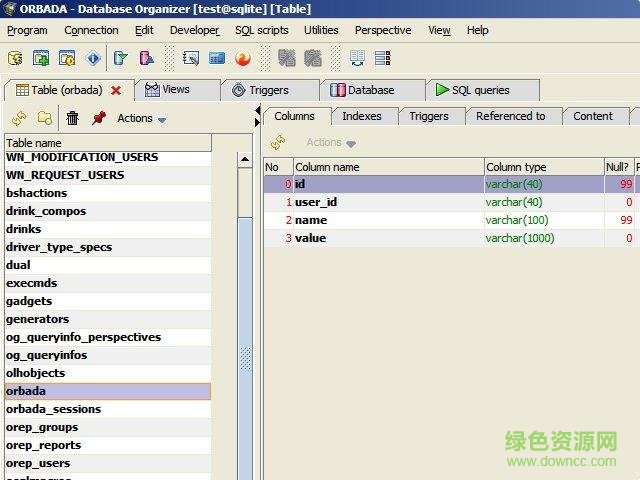Select the WN_MODIFICATION_USERS table row
The height and width of the screenshot is (480, 640).
pos(108,158)
